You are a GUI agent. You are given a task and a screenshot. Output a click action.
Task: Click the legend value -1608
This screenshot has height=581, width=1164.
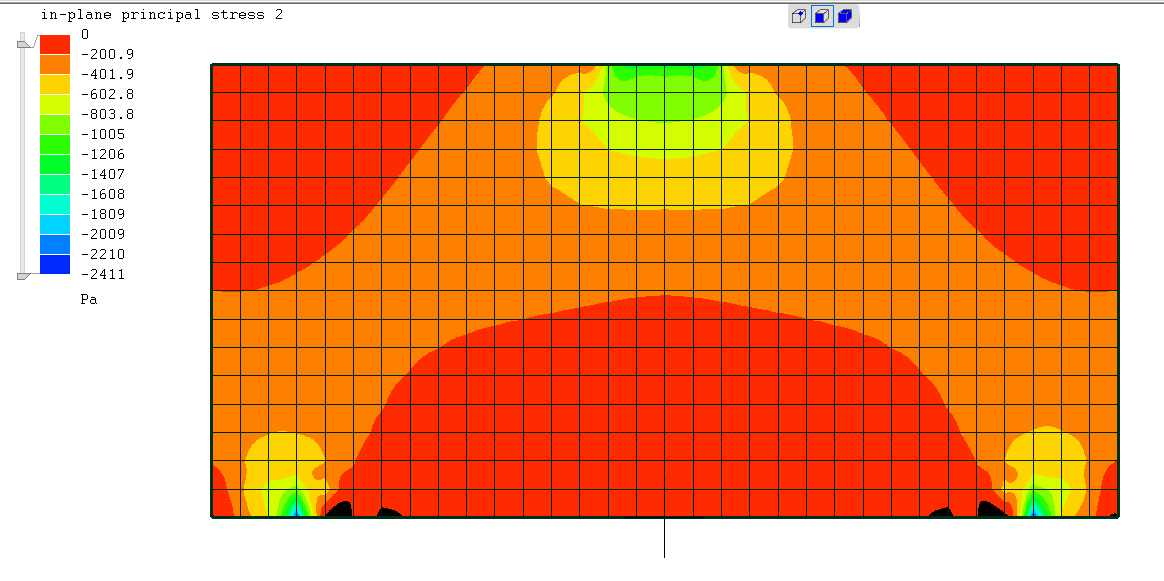coord(103,194)
